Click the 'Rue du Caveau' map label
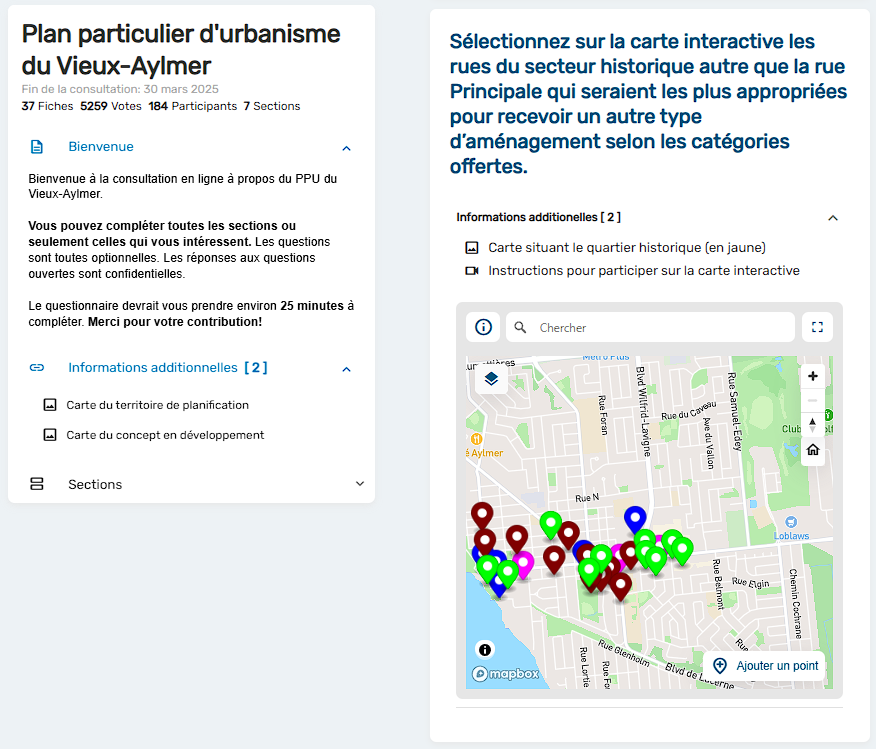The height and width of the screenshot is (749, 876). [x=688, y=411]
